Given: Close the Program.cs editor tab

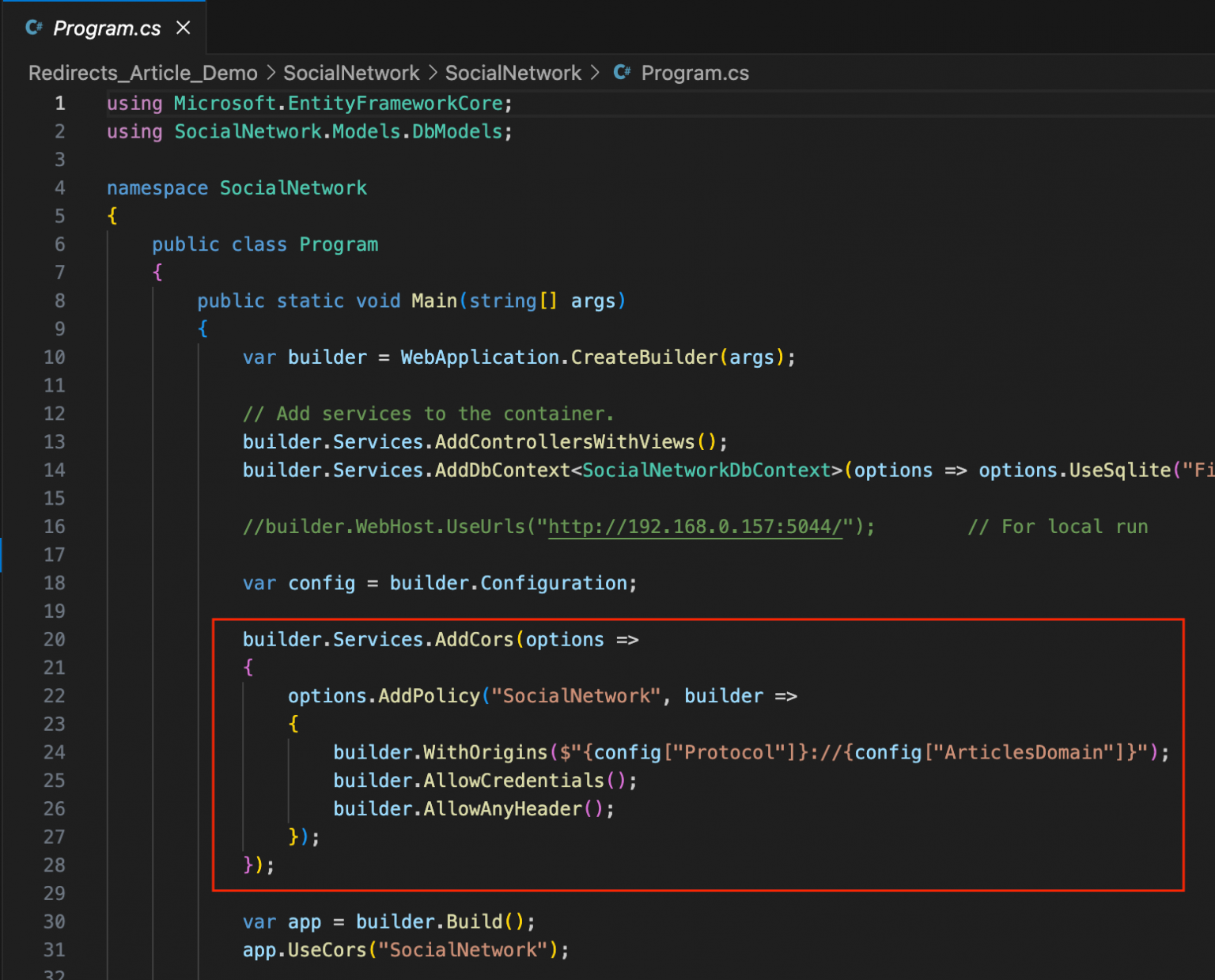Looking at the screenshot, I should click(183, 28).
